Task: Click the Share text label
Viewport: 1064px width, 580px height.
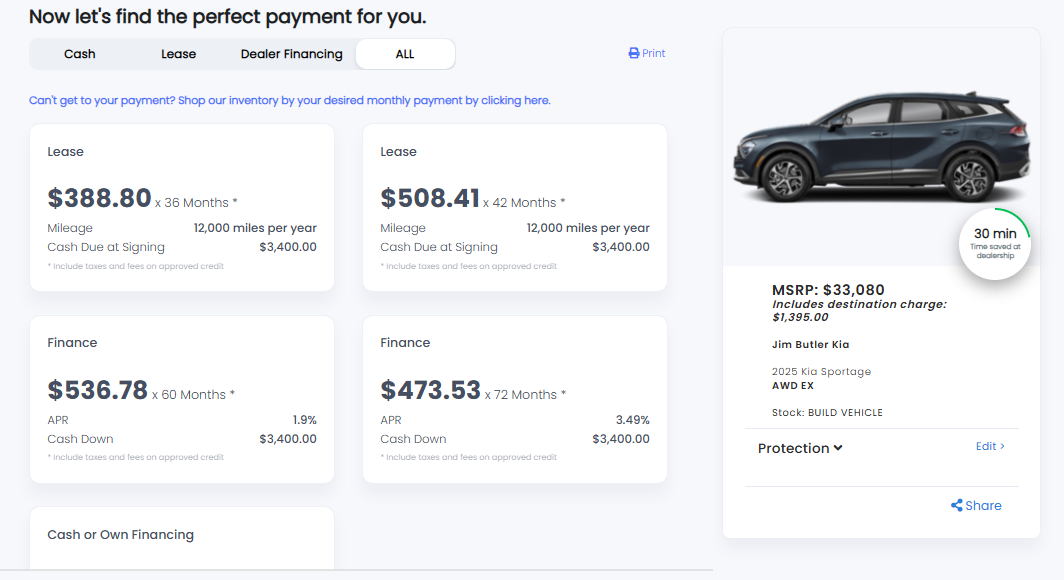Action: [983, 506]
